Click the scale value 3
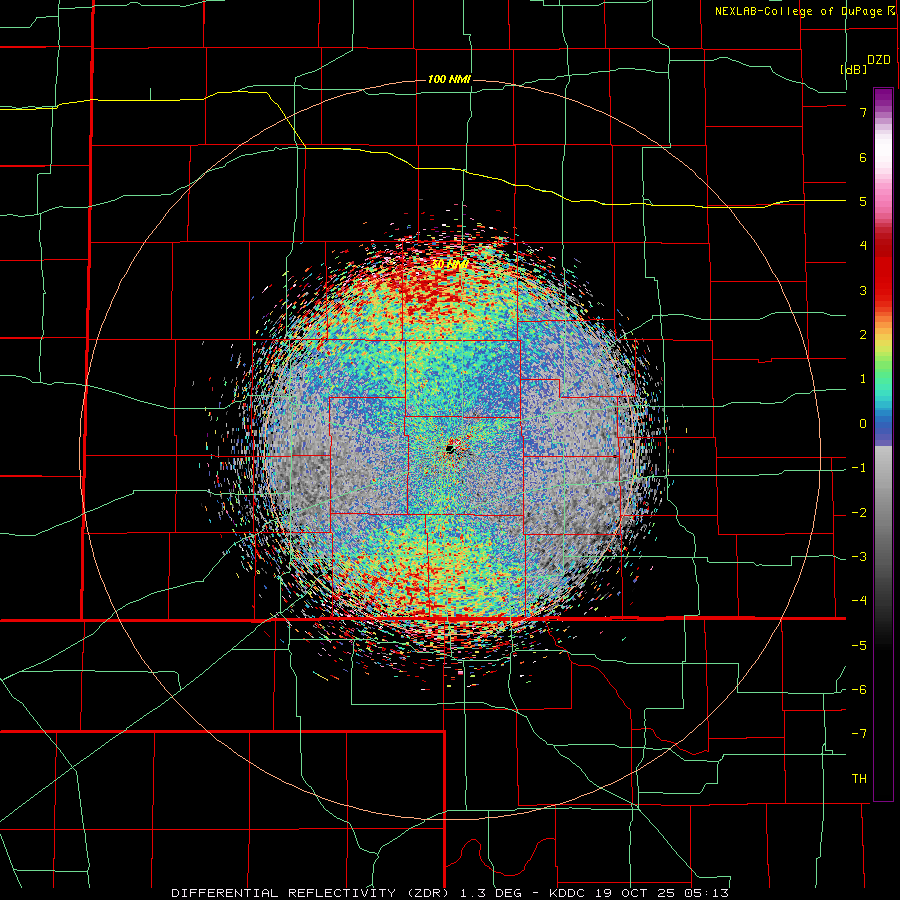The width and height of the screenshot is (900, 900). pos(863,290)
